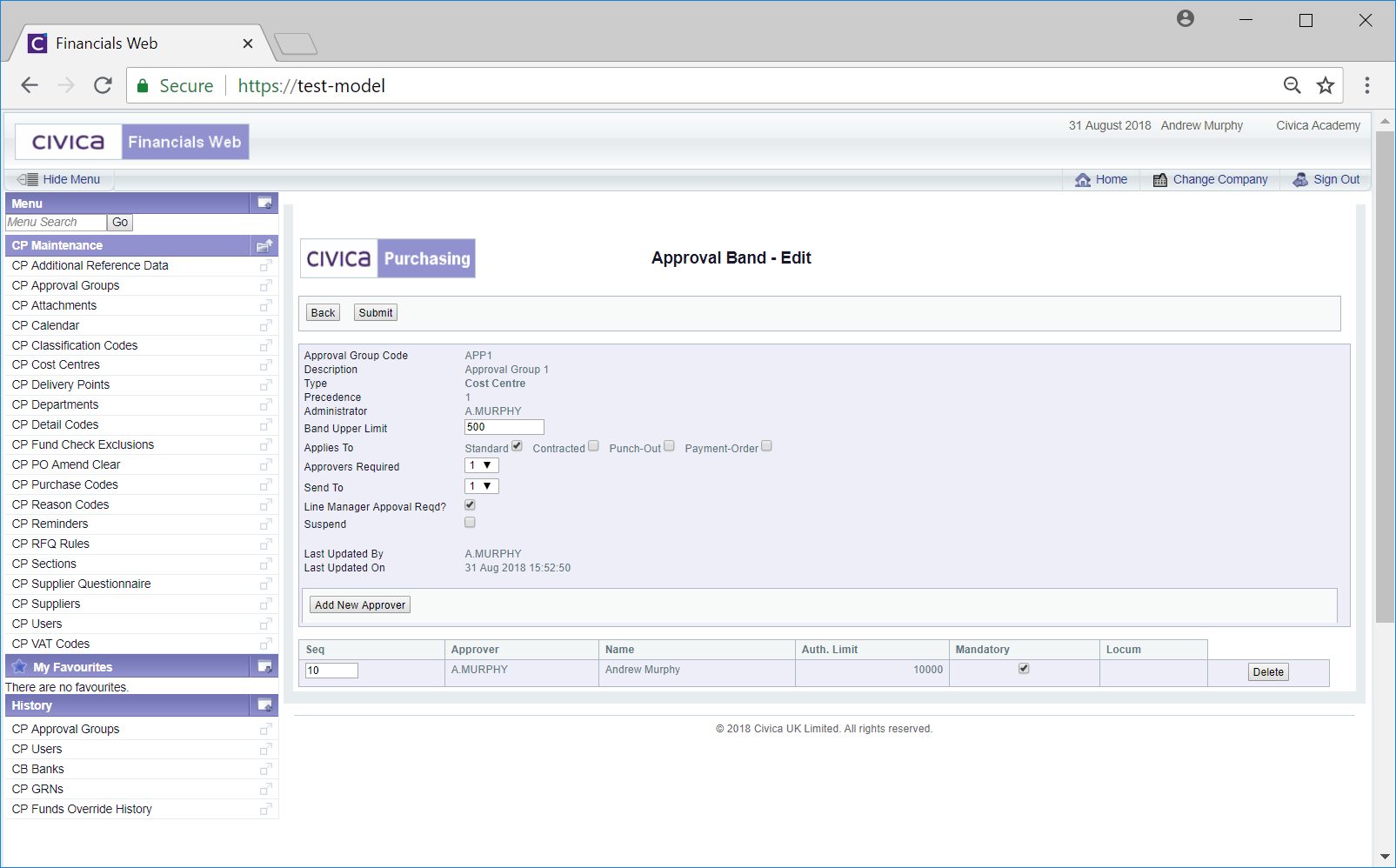Viewport: 1396px width, 868px height.
Task: Click the browser back arrow
Action: pos(30,85)
